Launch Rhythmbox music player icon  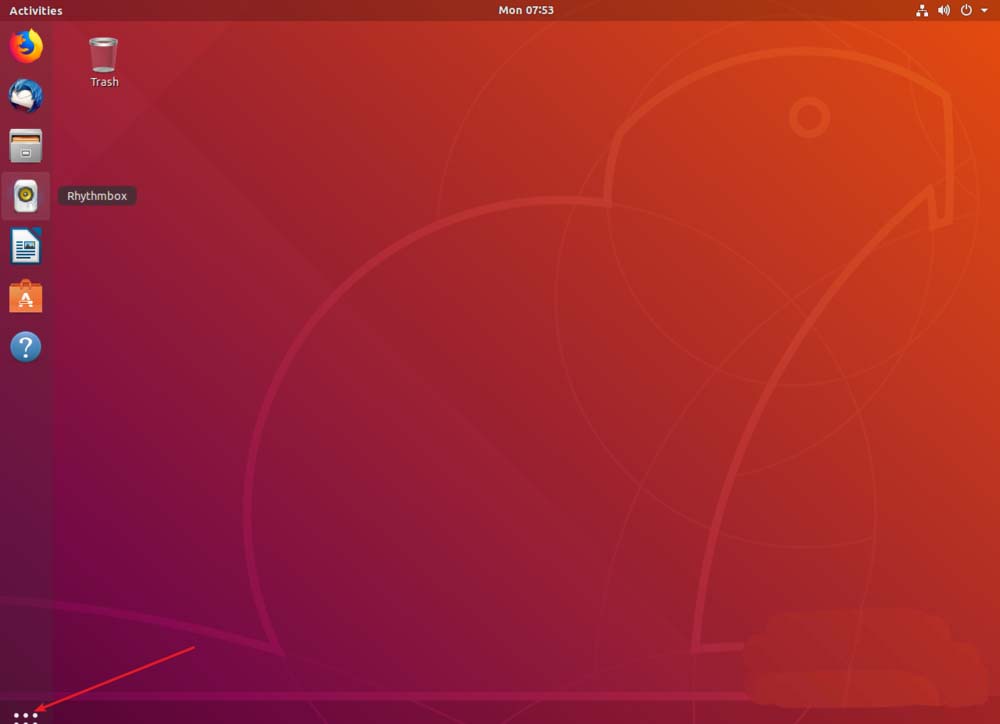(x=26, y=196)
